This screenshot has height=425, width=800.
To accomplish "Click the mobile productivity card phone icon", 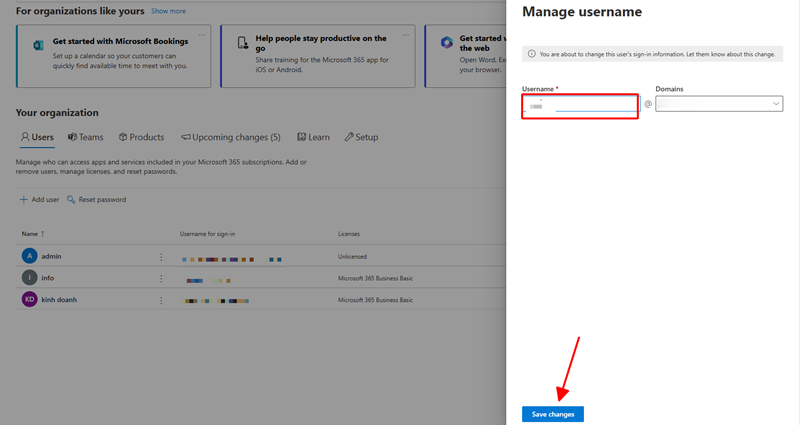I will [x=244, y=43].
